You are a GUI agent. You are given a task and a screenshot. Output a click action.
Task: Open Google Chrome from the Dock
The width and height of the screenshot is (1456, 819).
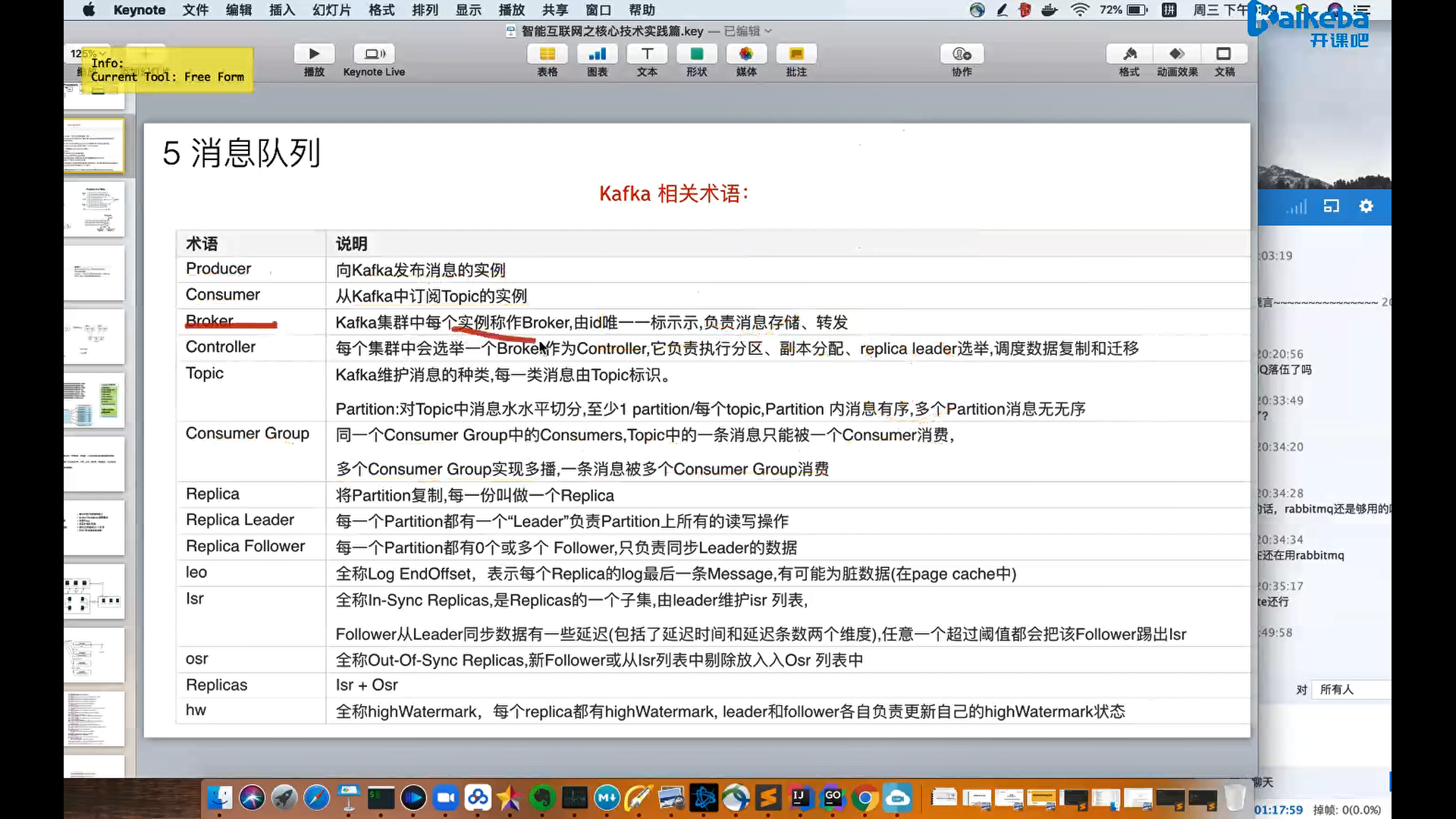(x=864, y=798)
